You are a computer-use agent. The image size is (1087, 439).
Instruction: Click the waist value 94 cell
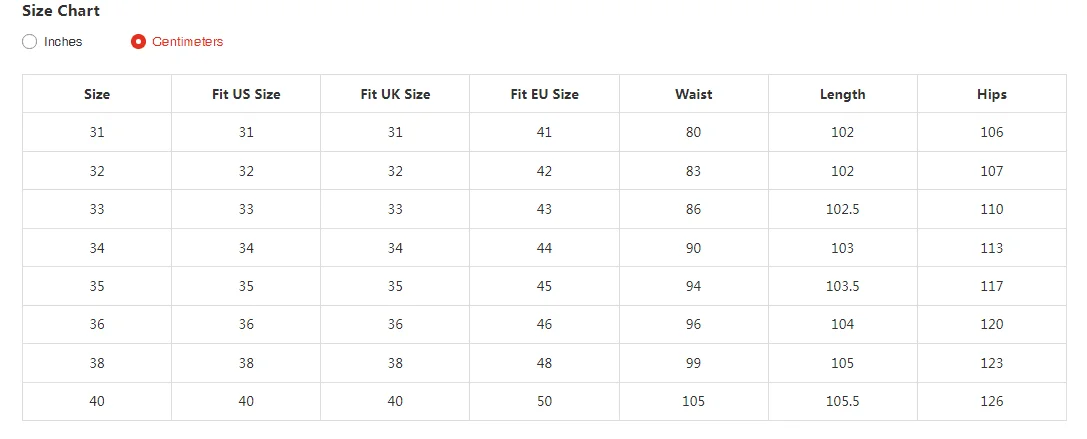pos(693,286)
